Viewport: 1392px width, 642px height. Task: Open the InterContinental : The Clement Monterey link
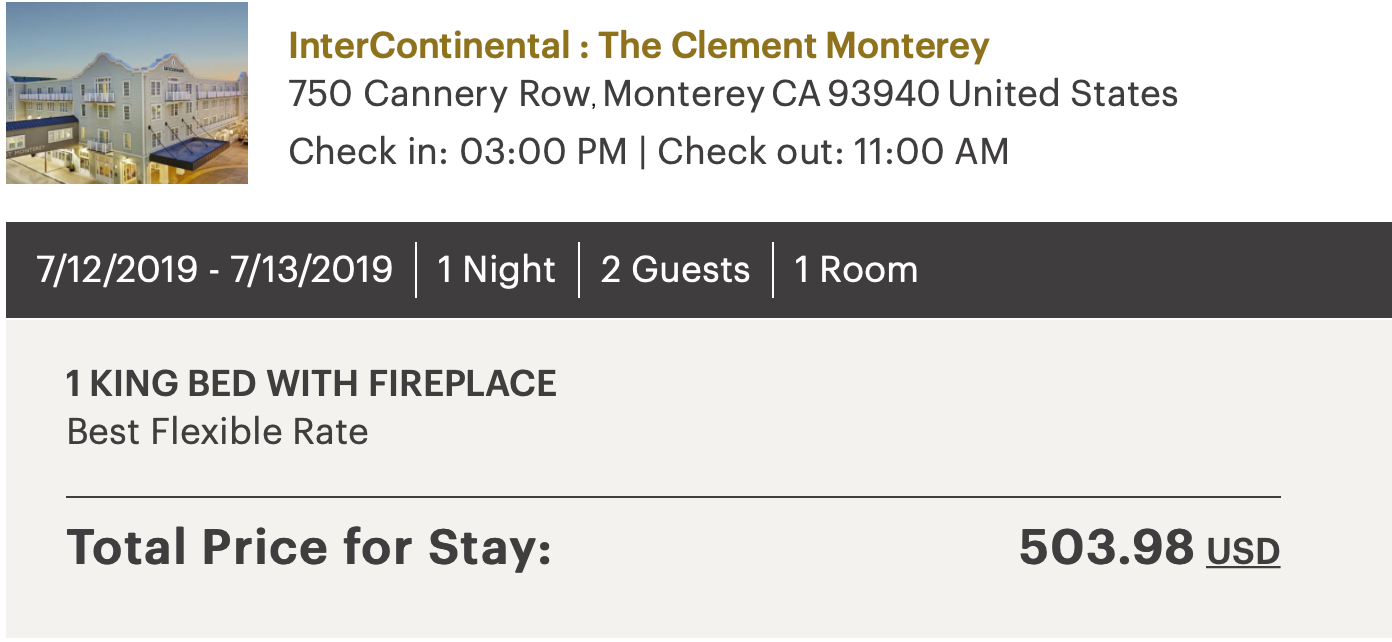pos(638,45)
